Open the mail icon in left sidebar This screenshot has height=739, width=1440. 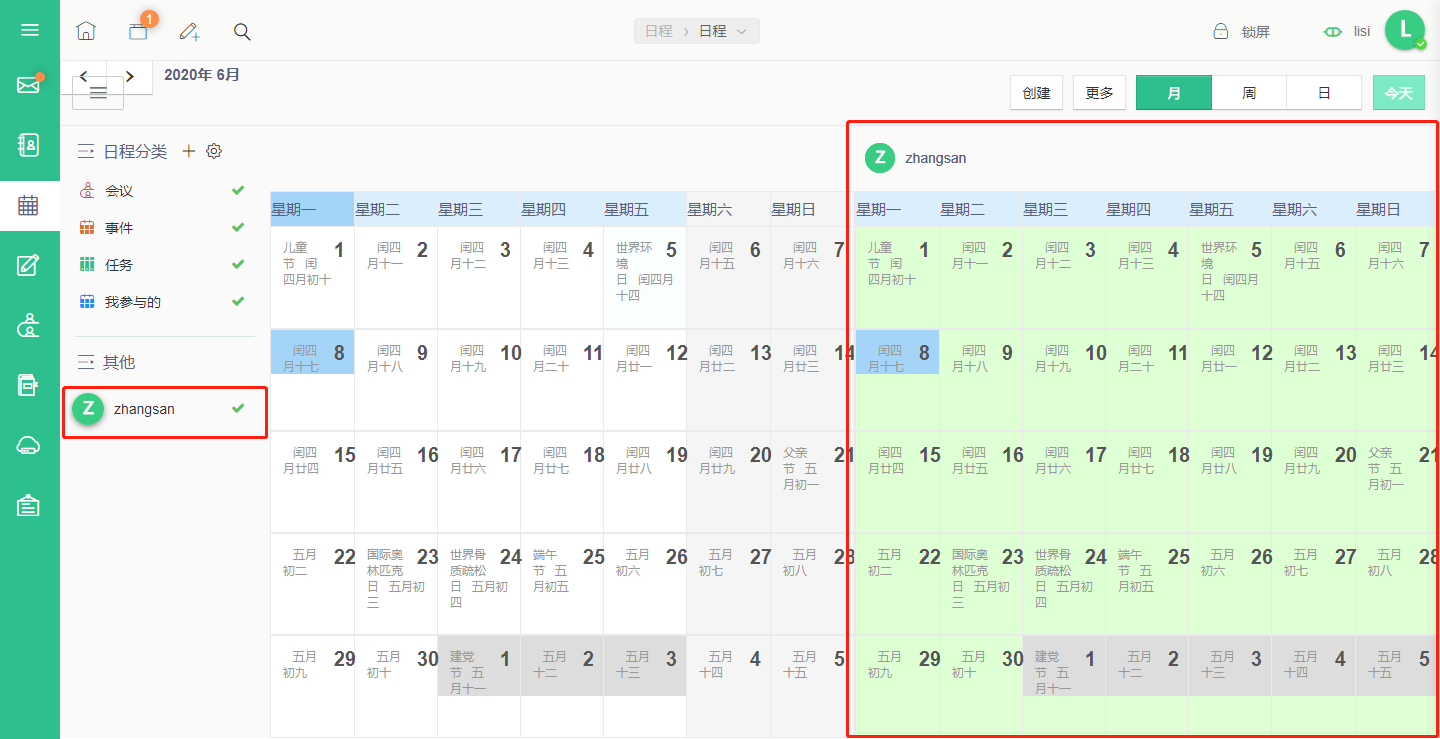[29, 85]
